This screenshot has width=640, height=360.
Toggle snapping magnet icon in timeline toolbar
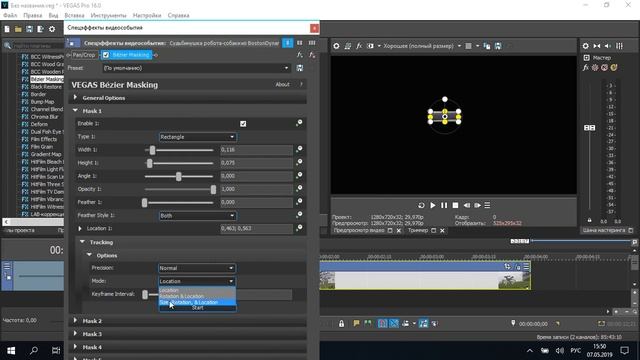point(382,324)
